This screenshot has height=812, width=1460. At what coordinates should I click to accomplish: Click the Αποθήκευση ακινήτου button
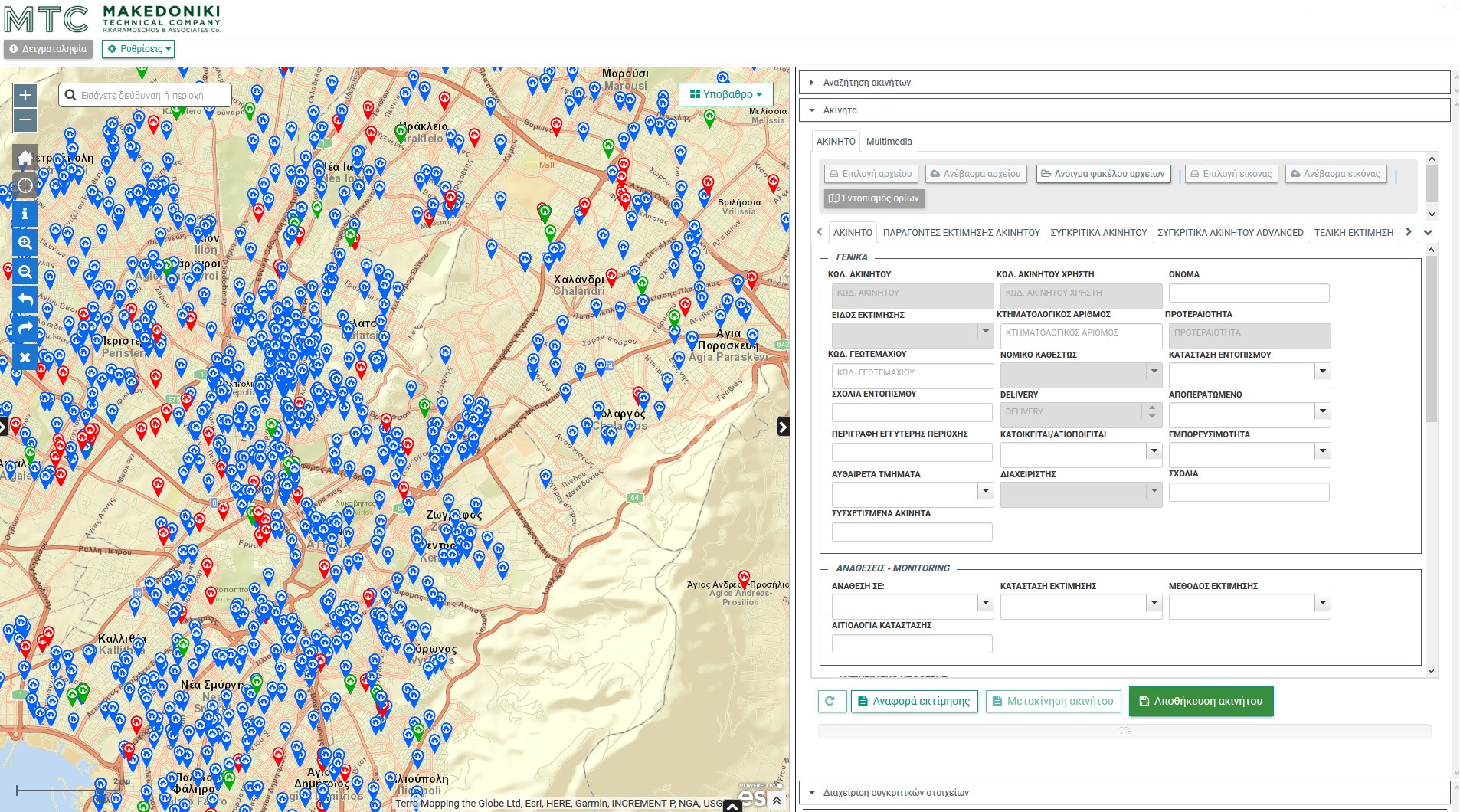(1201, 700)
